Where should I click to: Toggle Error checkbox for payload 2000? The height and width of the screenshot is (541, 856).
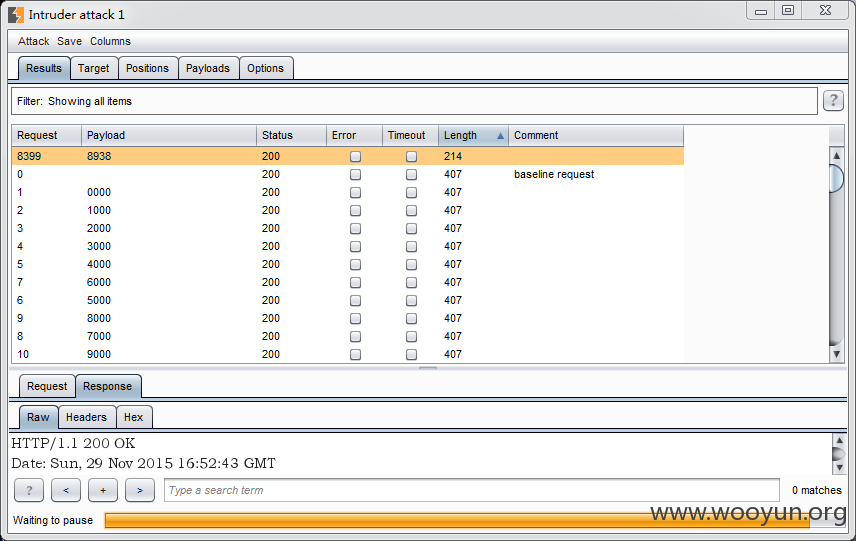pyautogui.click(x=355, y=229)
